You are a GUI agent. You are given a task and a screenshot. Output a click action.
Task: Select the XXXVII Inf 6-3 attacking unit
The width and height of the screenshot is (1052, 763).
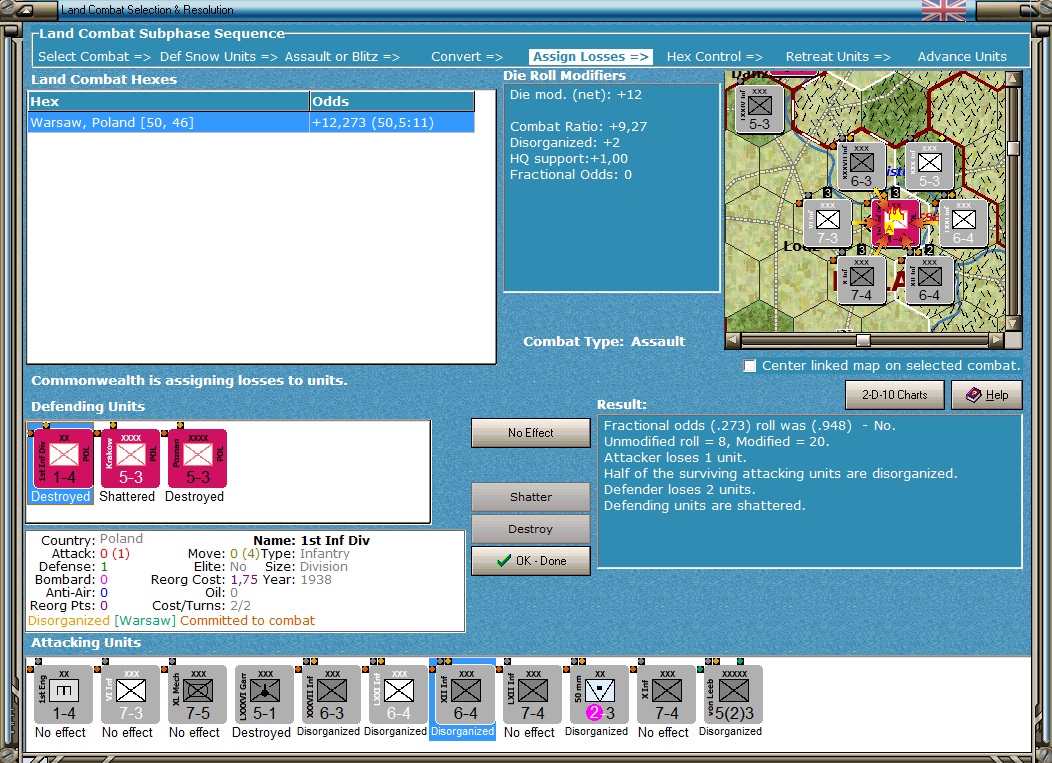pos(331,695)
